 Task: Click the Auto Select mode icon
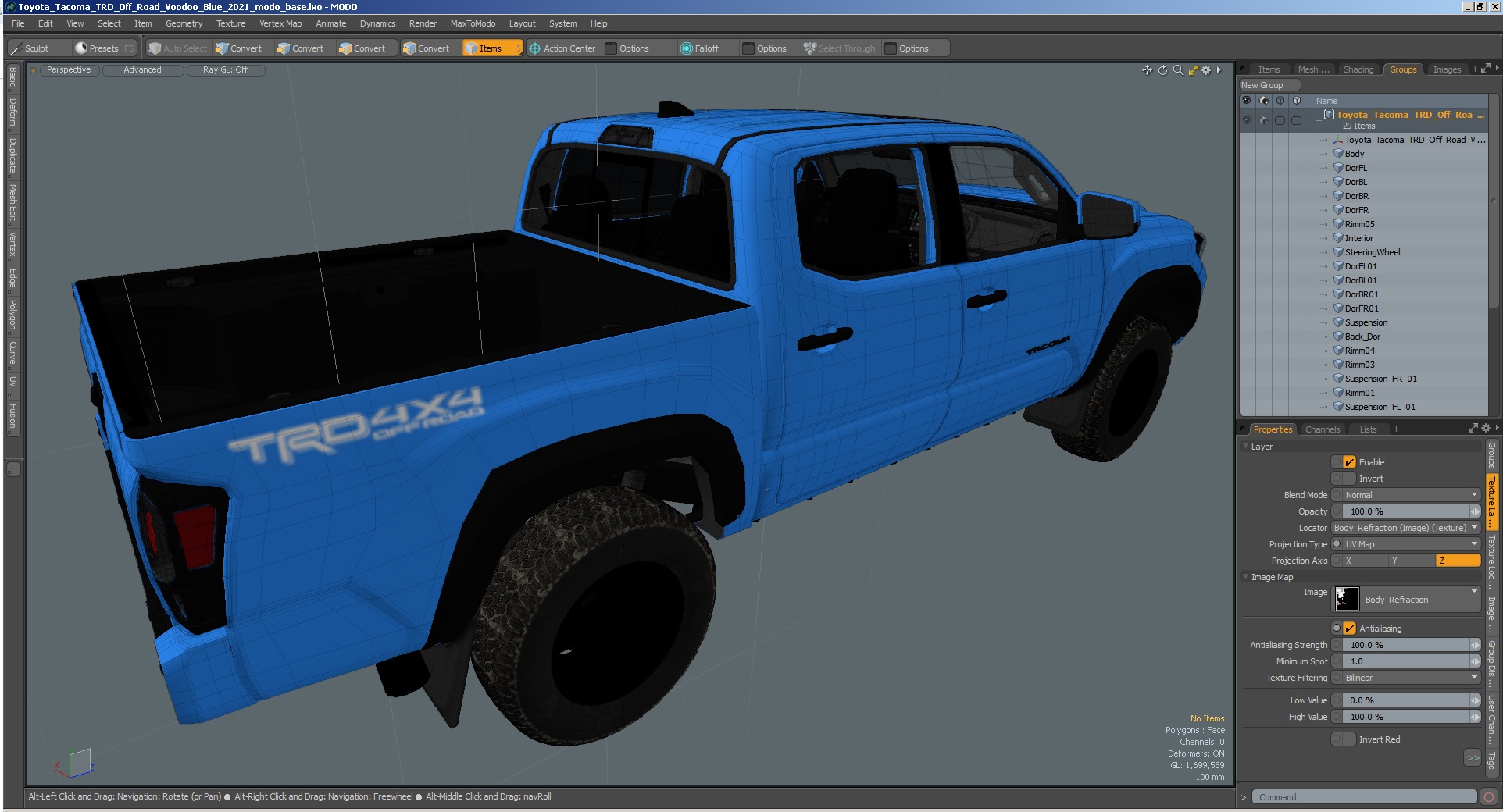tap(155, 48)
